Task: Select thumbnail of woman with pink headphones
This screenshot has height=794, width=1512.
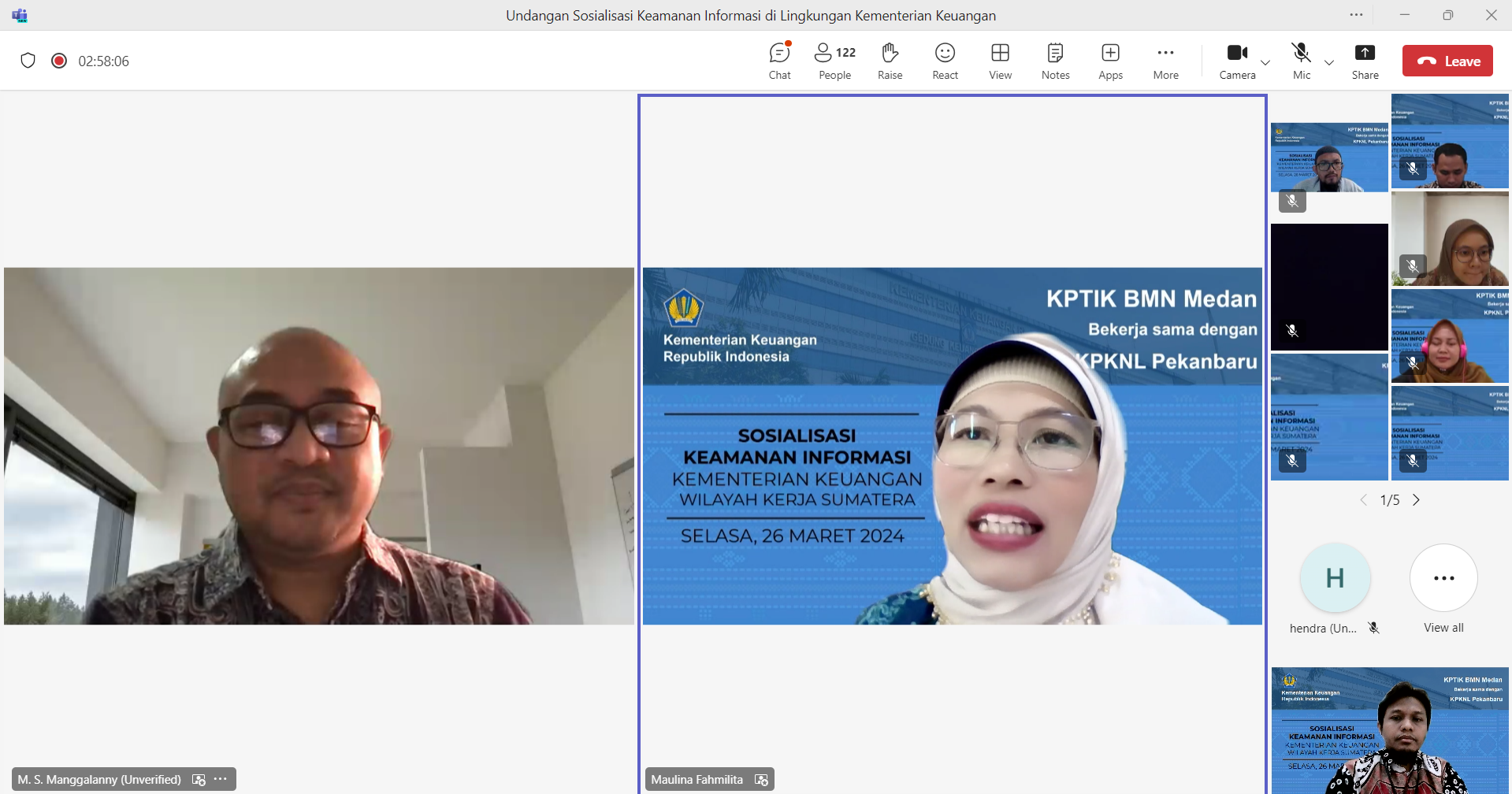Action: [x=1450, y=336]
